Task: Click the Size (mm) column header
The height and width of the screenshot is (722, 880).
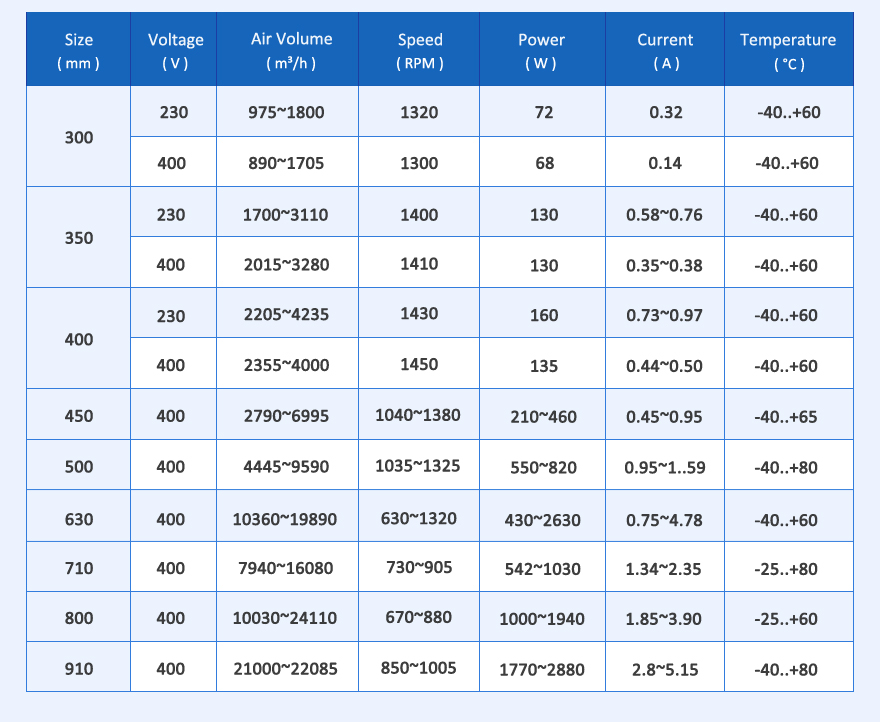Action: [x=78, y=50]
